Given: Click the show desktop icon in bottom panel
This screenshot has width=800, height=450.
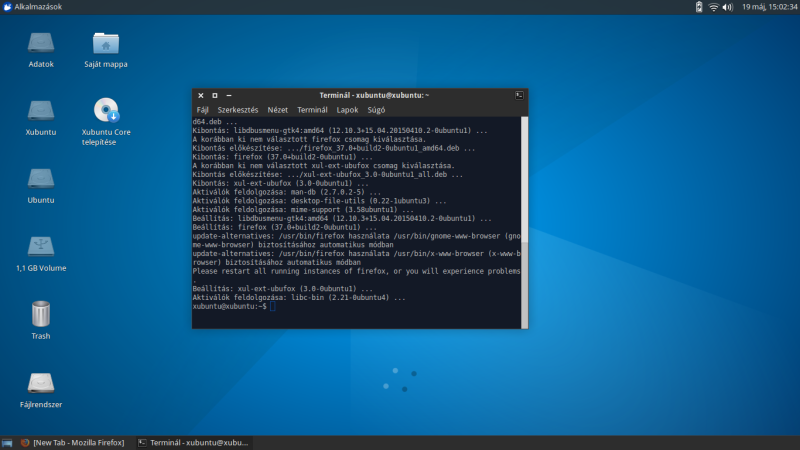Looking at the screenshot, I should coord(7,443).
